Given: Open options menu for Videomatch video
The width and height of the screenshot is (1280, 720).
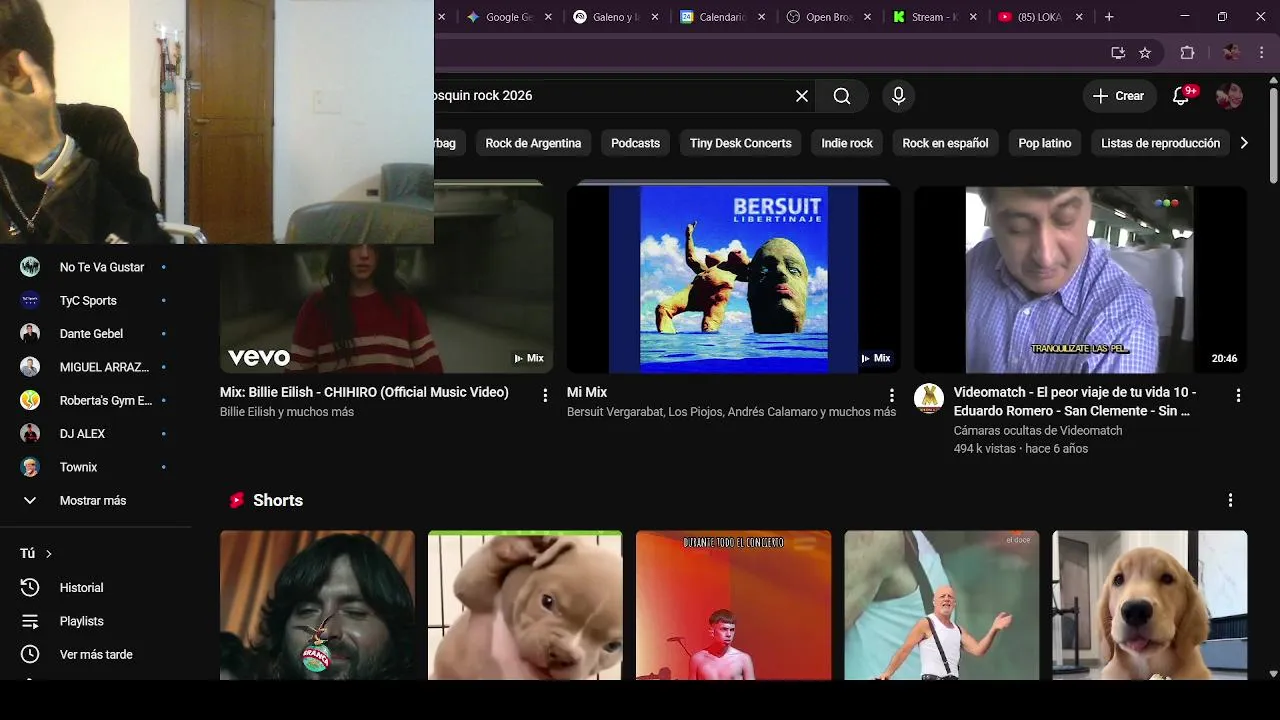Looking at the screenshot, I should coord(1238,395).
